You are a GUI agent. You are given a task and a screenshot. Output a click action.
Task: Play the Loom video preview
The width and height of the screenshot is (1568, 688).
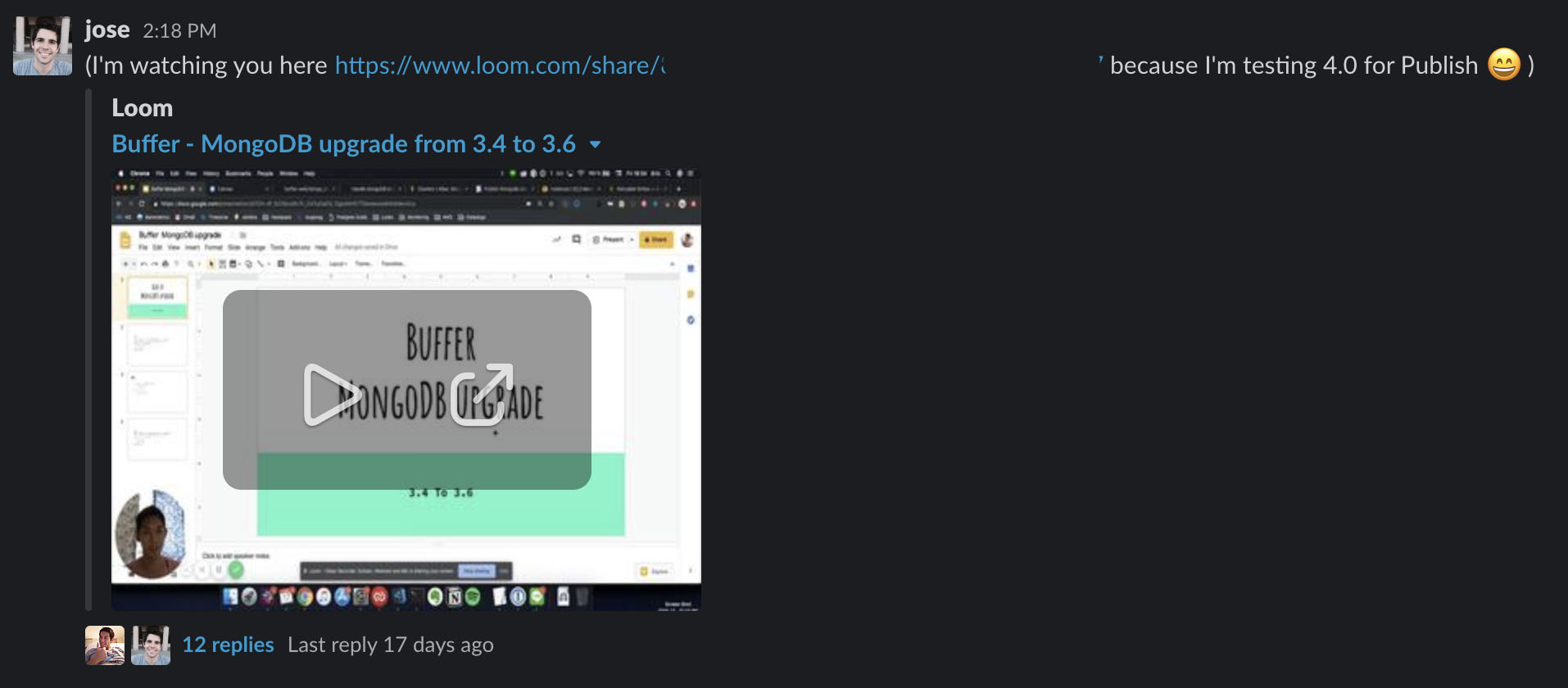(332, 395)
